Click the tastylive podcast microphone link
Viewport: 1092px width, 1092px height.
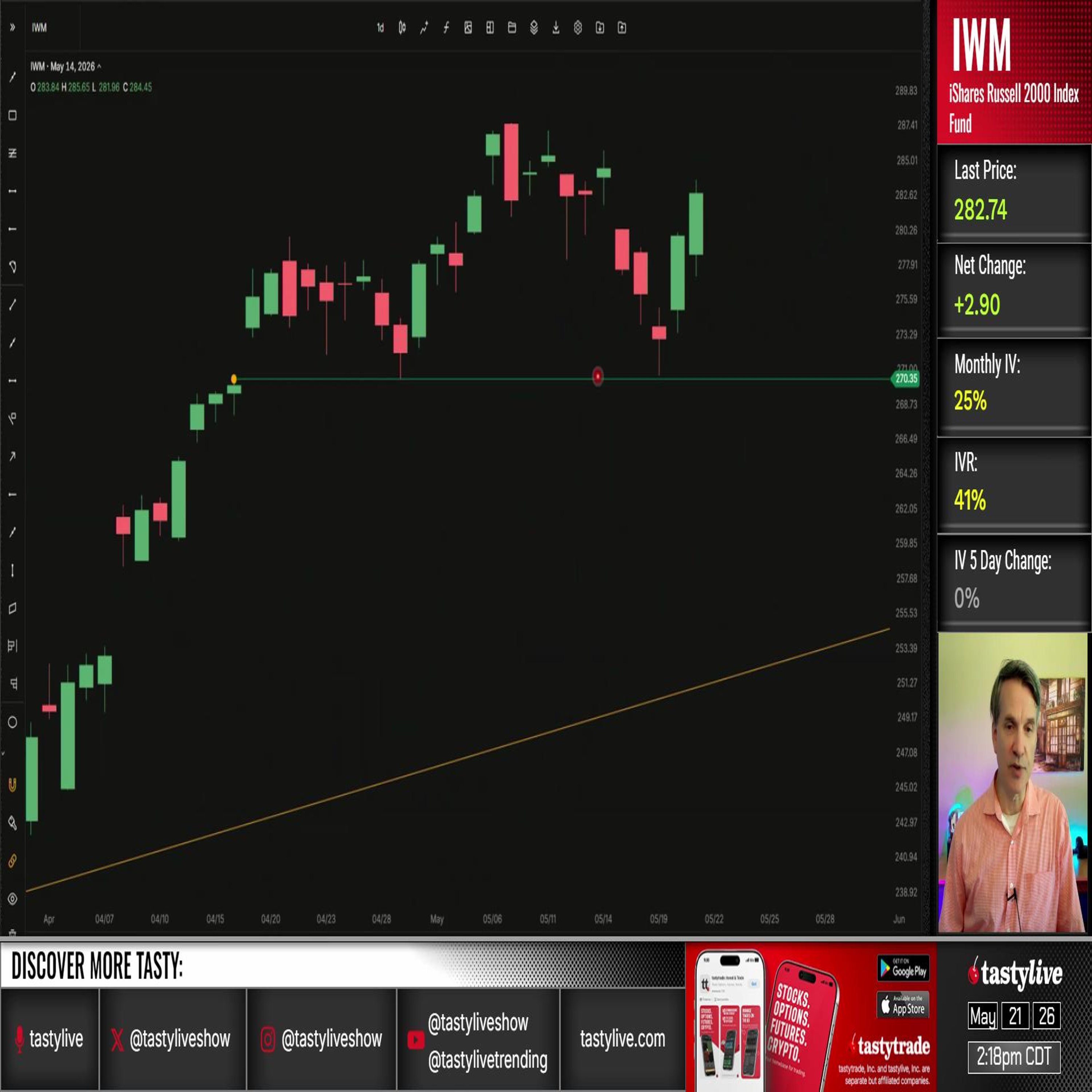point(50,1039)
